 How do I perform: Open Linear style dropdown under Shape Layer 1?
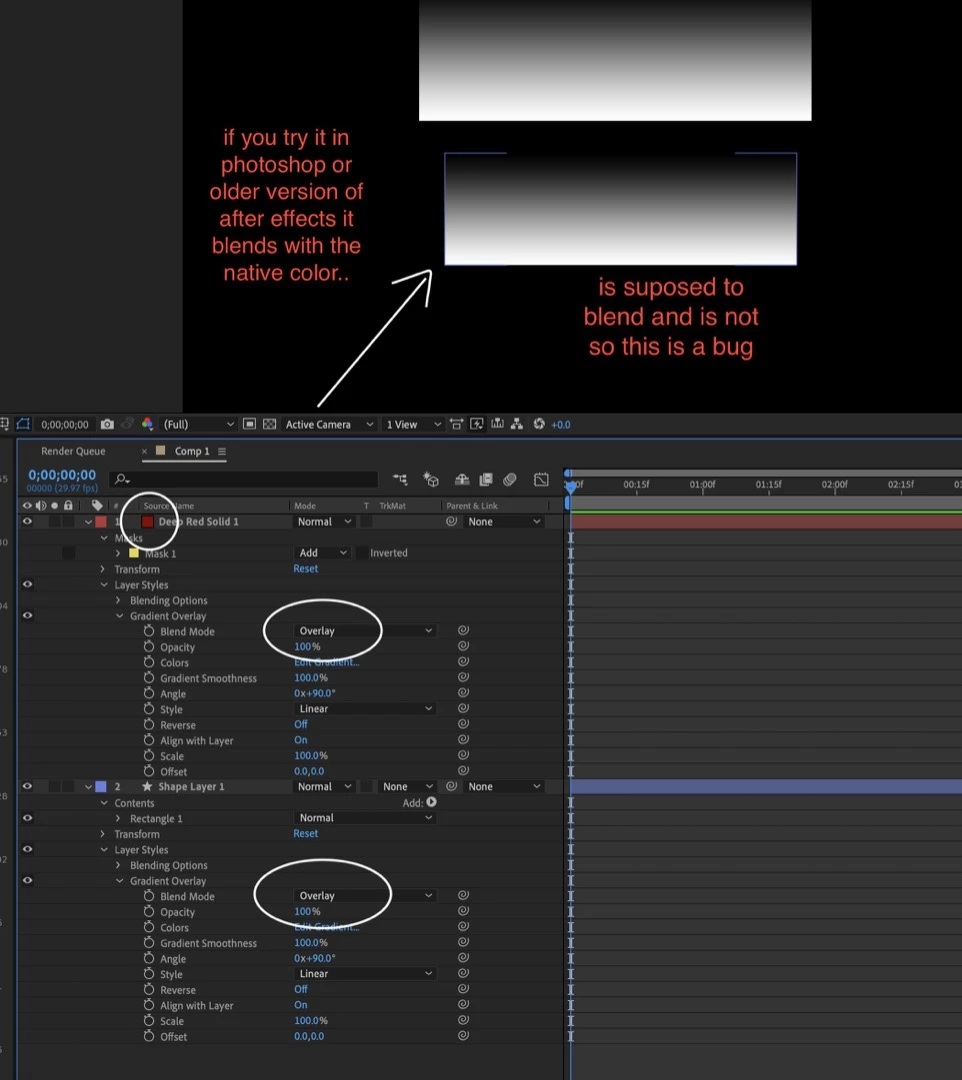[x=365, y=973]
